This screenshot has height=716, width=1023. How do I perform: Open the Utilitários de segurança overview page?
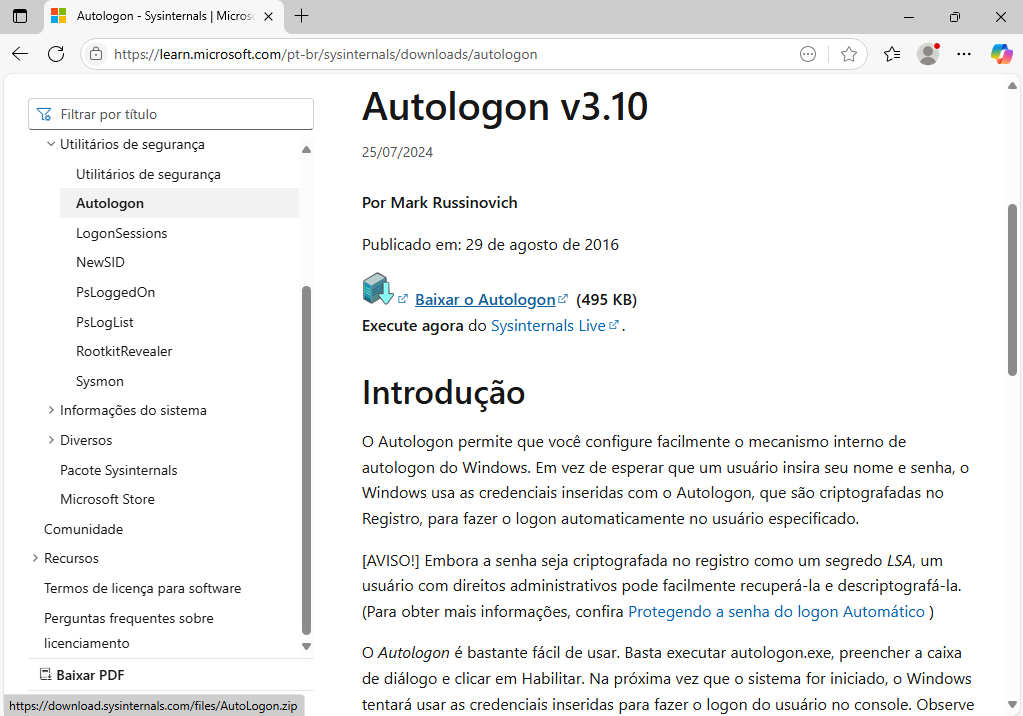pyautogui.click(x=148, y=174)
